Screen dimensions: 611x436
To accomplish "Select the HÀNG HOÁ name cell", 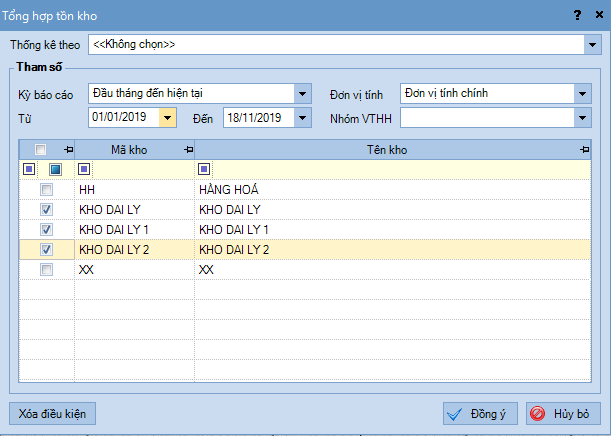I will tap(393, 190).
